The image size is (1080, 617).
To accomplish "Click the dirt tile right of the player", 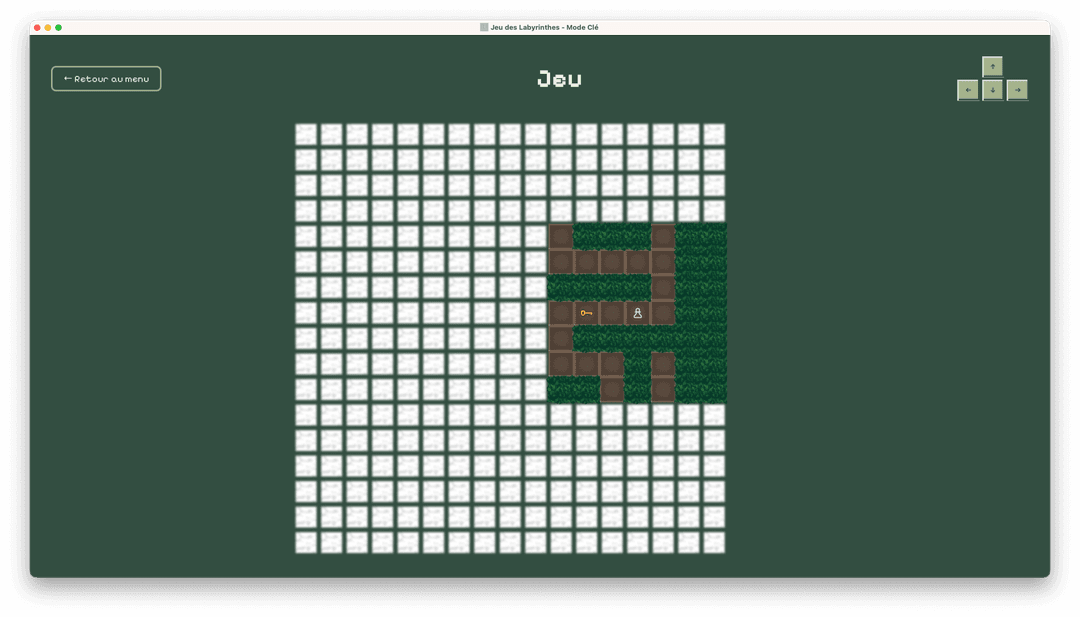I will [663, 312].
